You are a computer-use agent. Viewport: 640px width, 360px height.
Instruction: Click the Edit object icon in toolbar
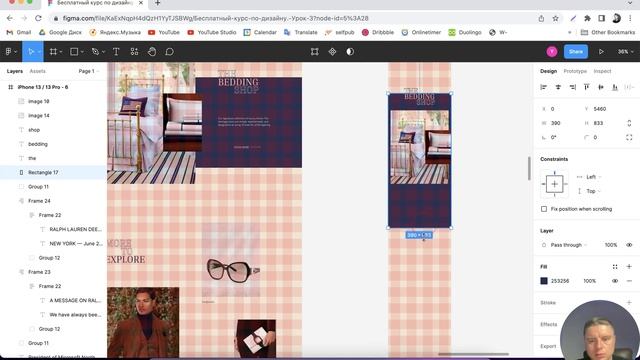point(314,52)
